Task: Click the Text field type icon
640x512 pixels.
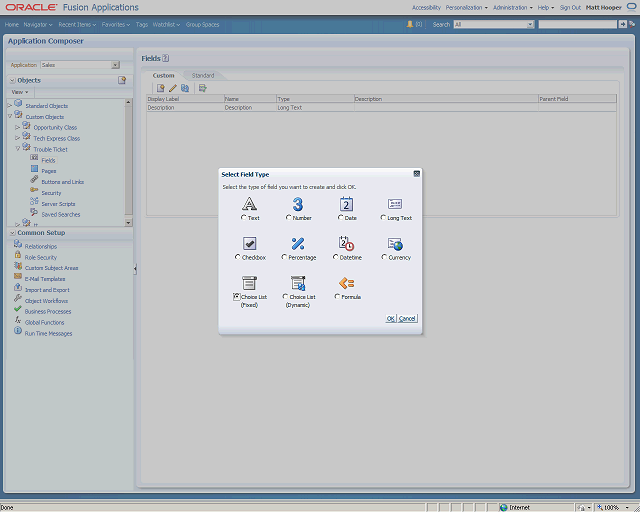Action: (x=249, y=203)
